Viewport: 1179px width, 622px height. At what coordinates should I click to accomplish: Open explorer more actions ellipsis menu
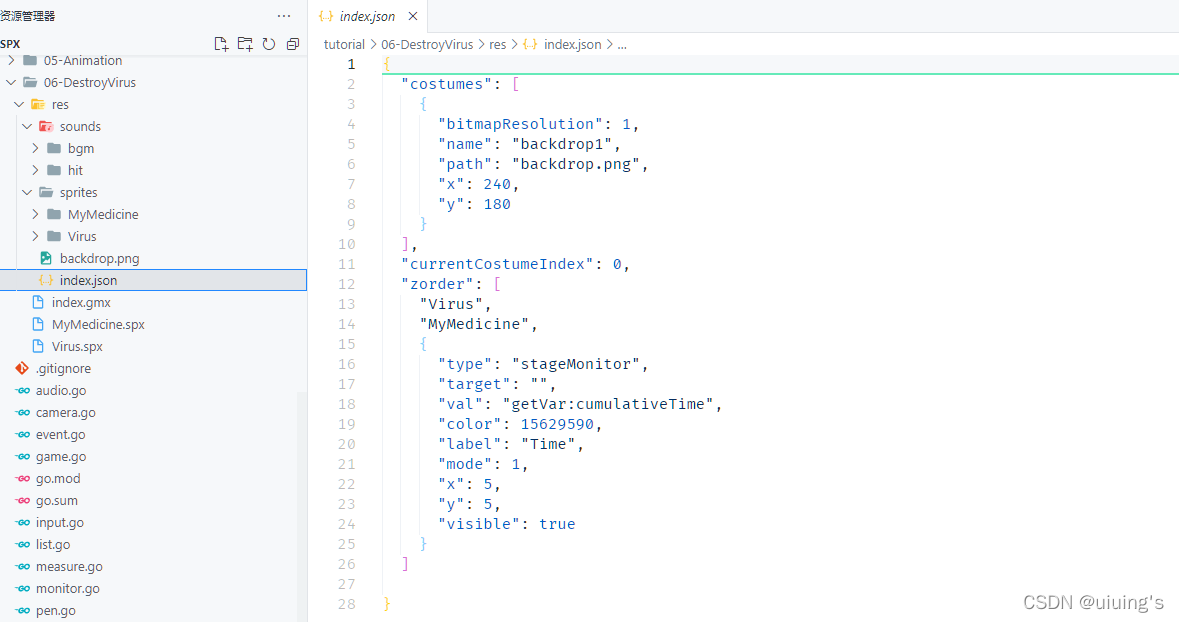point(283,16)
